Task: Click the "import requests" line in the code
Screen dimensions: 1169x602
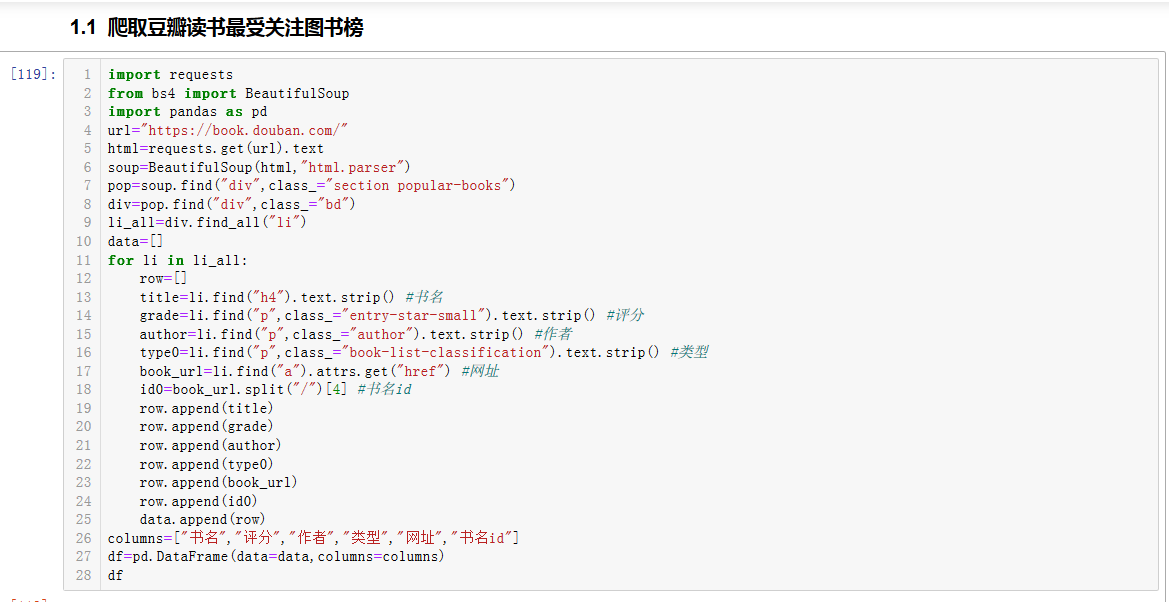Action: click(170, 75)
